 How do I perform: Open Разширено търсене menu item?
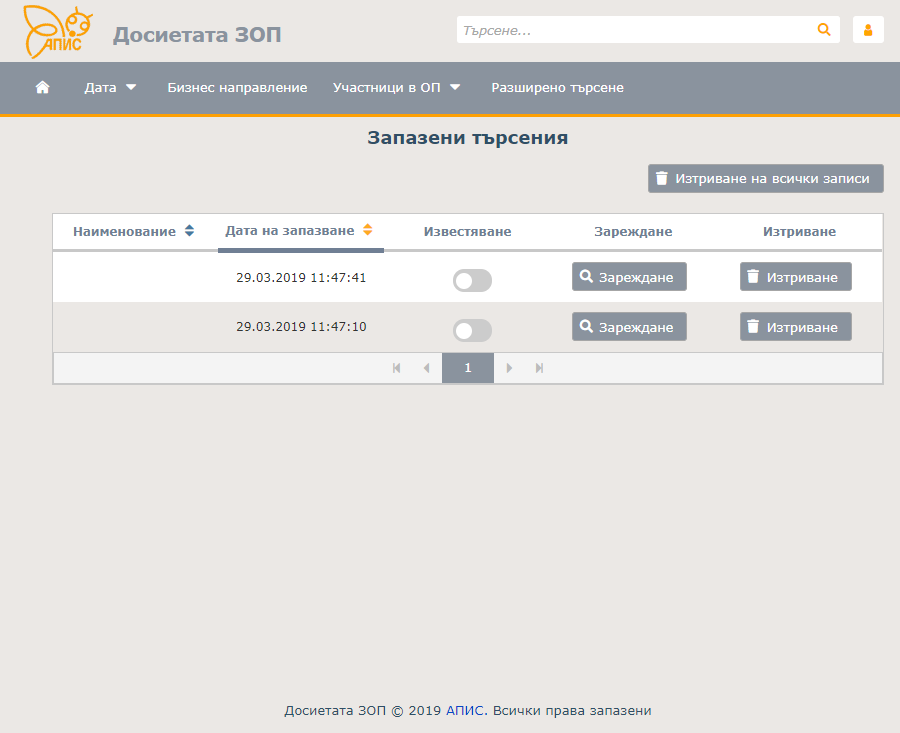[557, 88]
